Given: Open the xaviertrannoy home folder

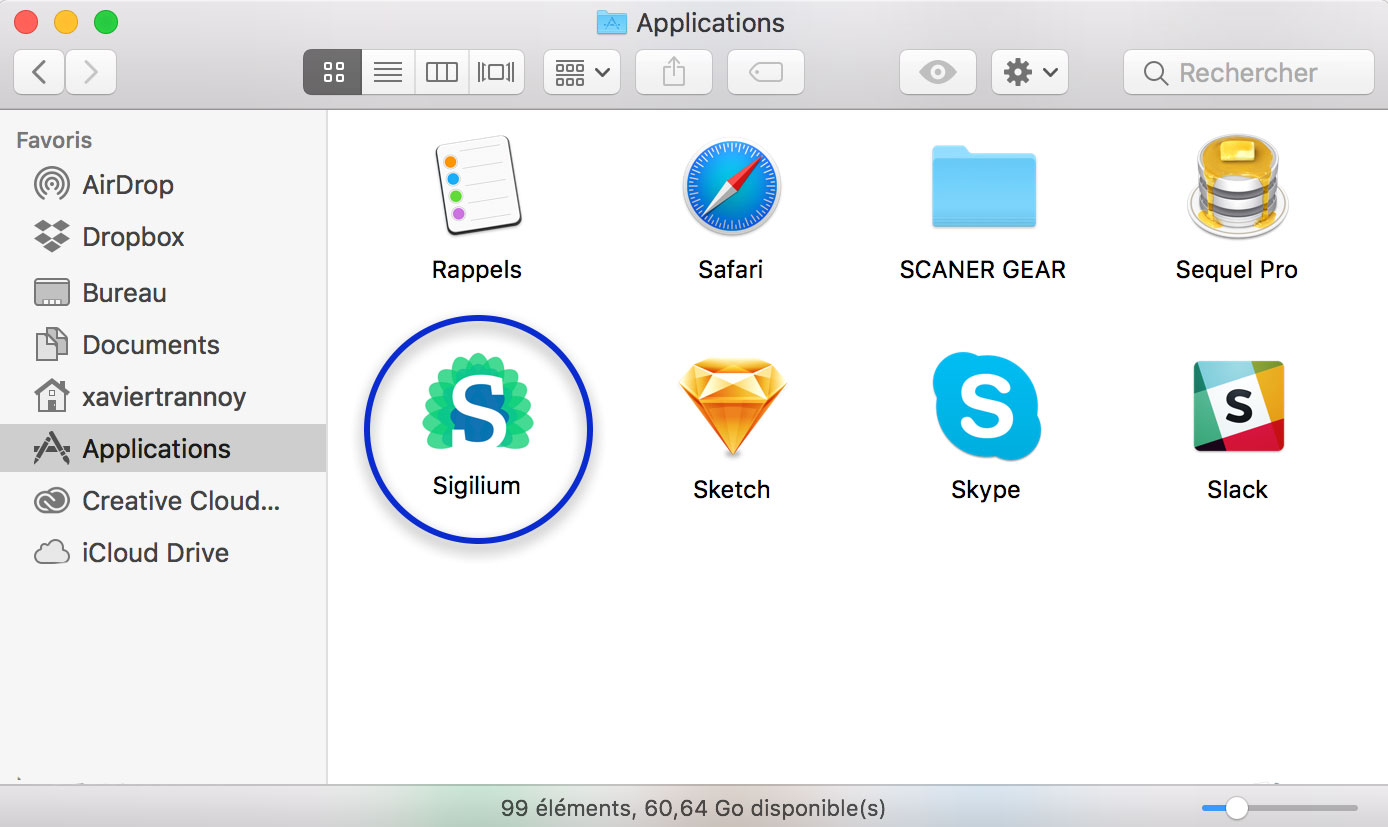Looking at the screenshot, I should coord(163,397).
